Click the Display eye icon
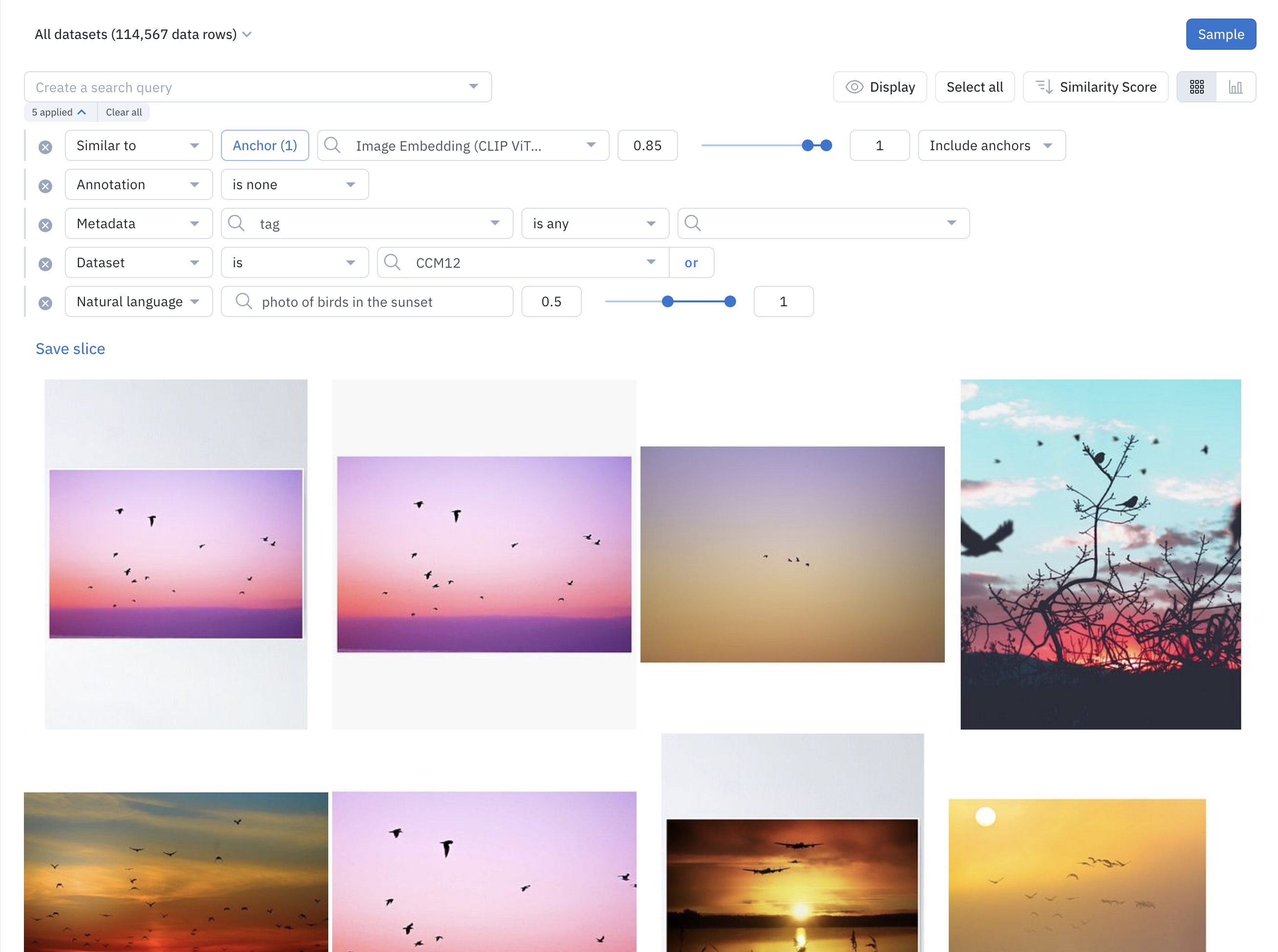The width and height of the screenshot is (1278, 952). (x=854, y=87)
